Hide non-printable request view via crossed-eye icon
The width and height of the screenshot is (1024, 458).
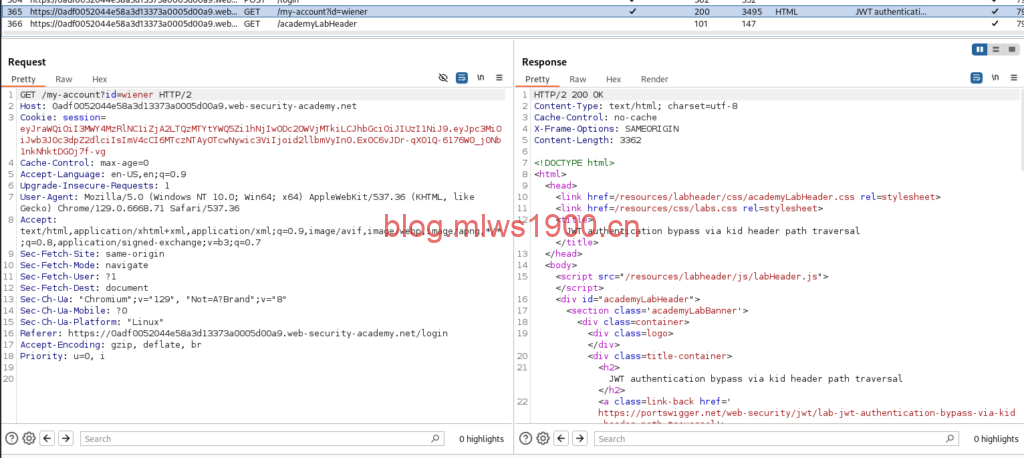click(x=443, y=78)
